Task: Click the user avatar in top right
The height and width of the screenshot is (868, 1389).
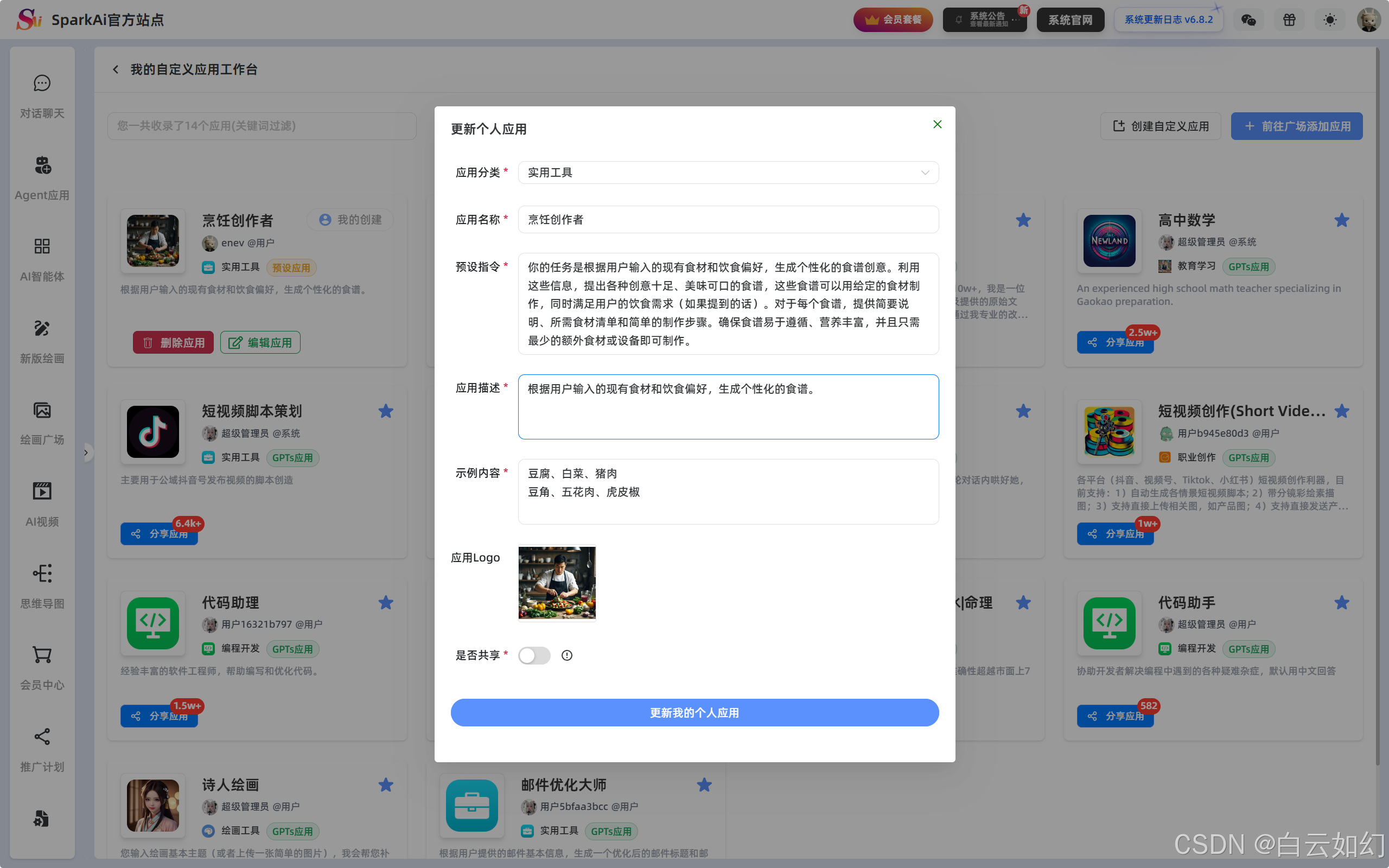Action: click(1368, 20)
